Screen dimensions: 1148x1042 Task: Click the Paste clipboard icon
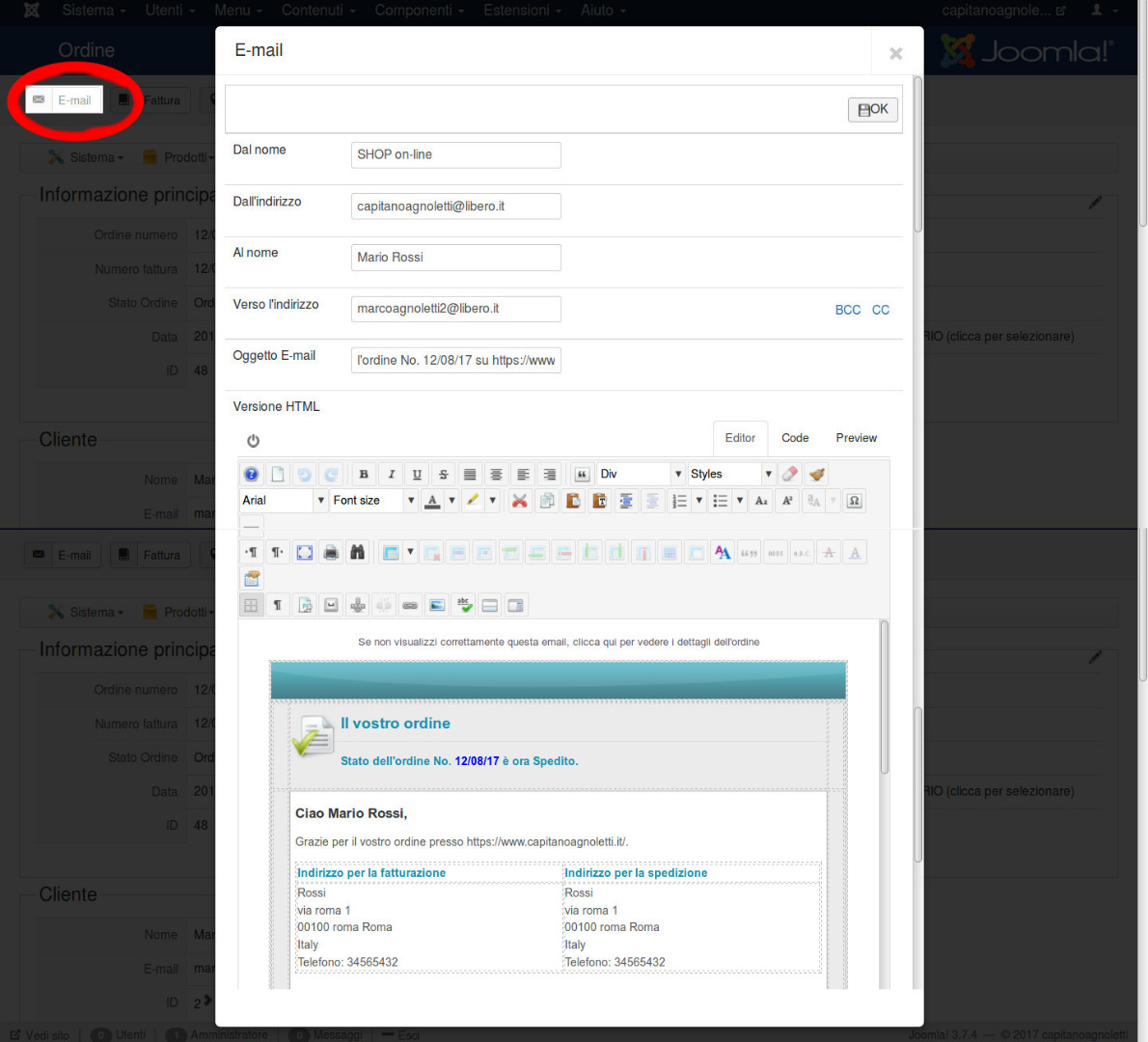click(x=573, y=501)
